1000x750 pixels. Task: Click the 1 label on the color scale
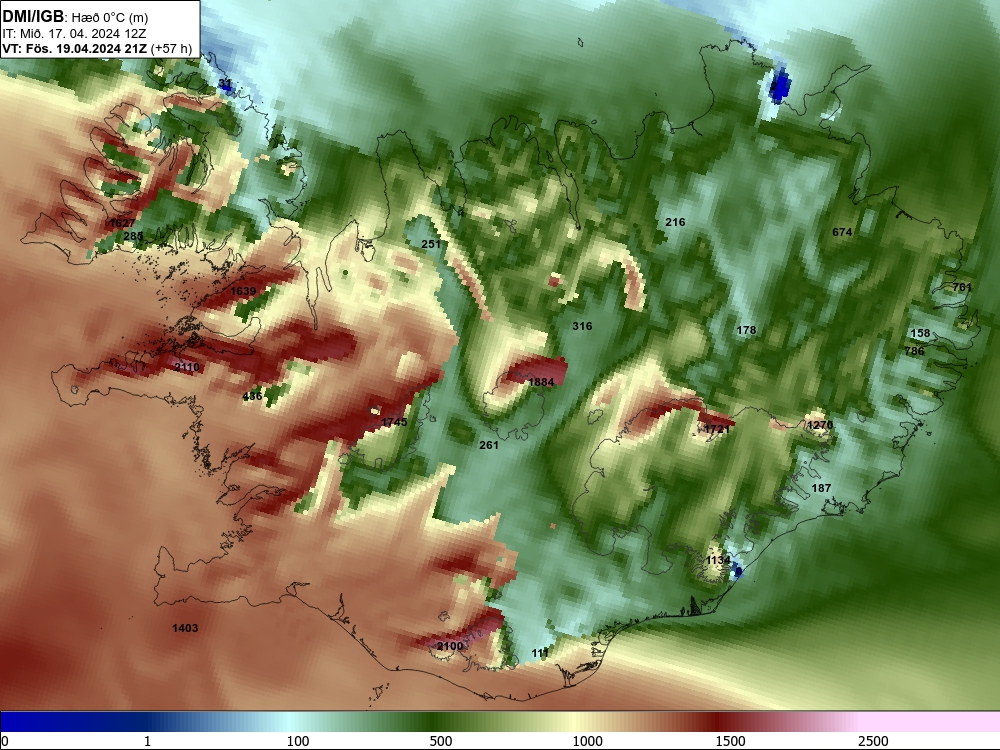(147, 740)
